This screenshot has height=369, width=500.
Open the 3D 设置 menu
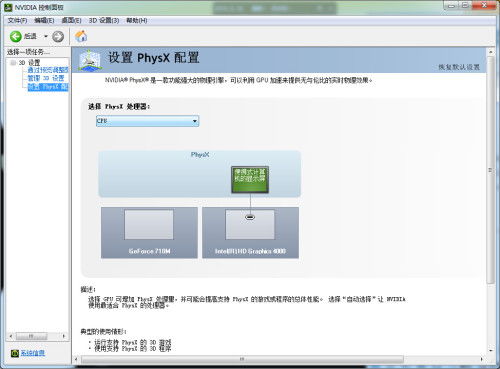click(x=104, y=21)
